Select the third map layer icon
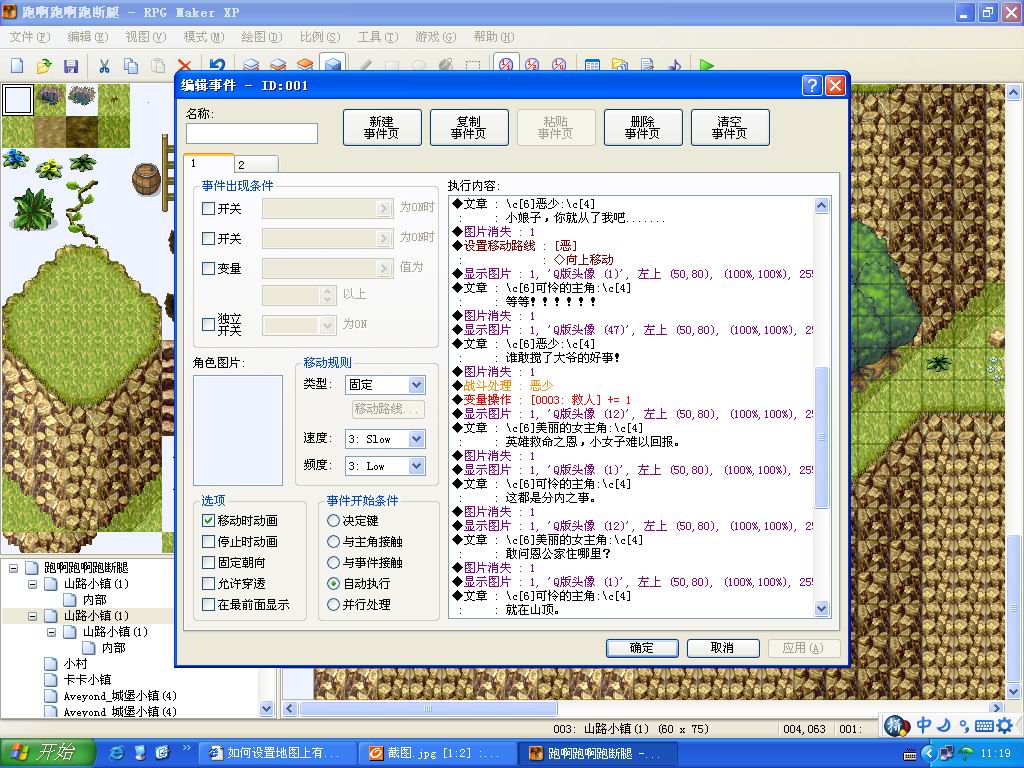Viewport: 1024px width, 768px height. click(305, 65)
